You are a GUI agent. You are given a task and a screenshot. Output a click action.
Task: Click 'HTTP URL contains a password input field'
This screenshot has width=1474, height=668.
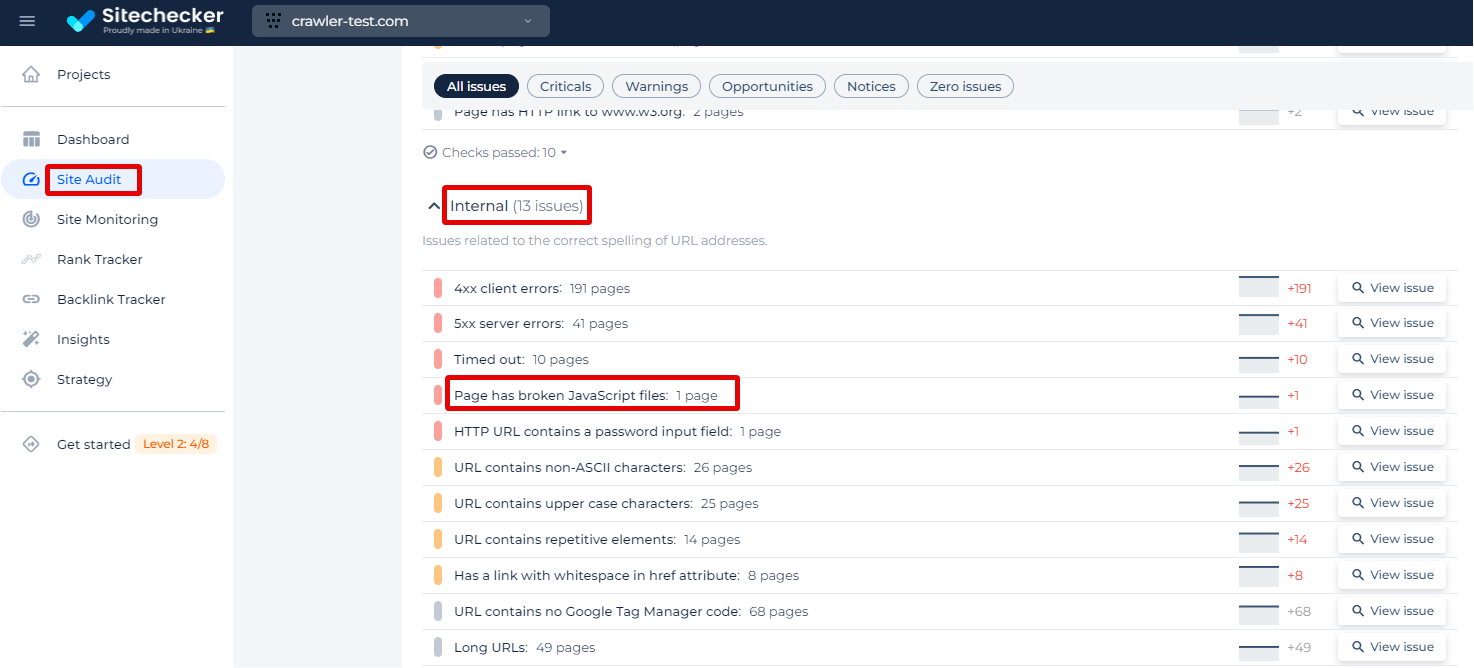pyautogui.click(x=593, y=432)
